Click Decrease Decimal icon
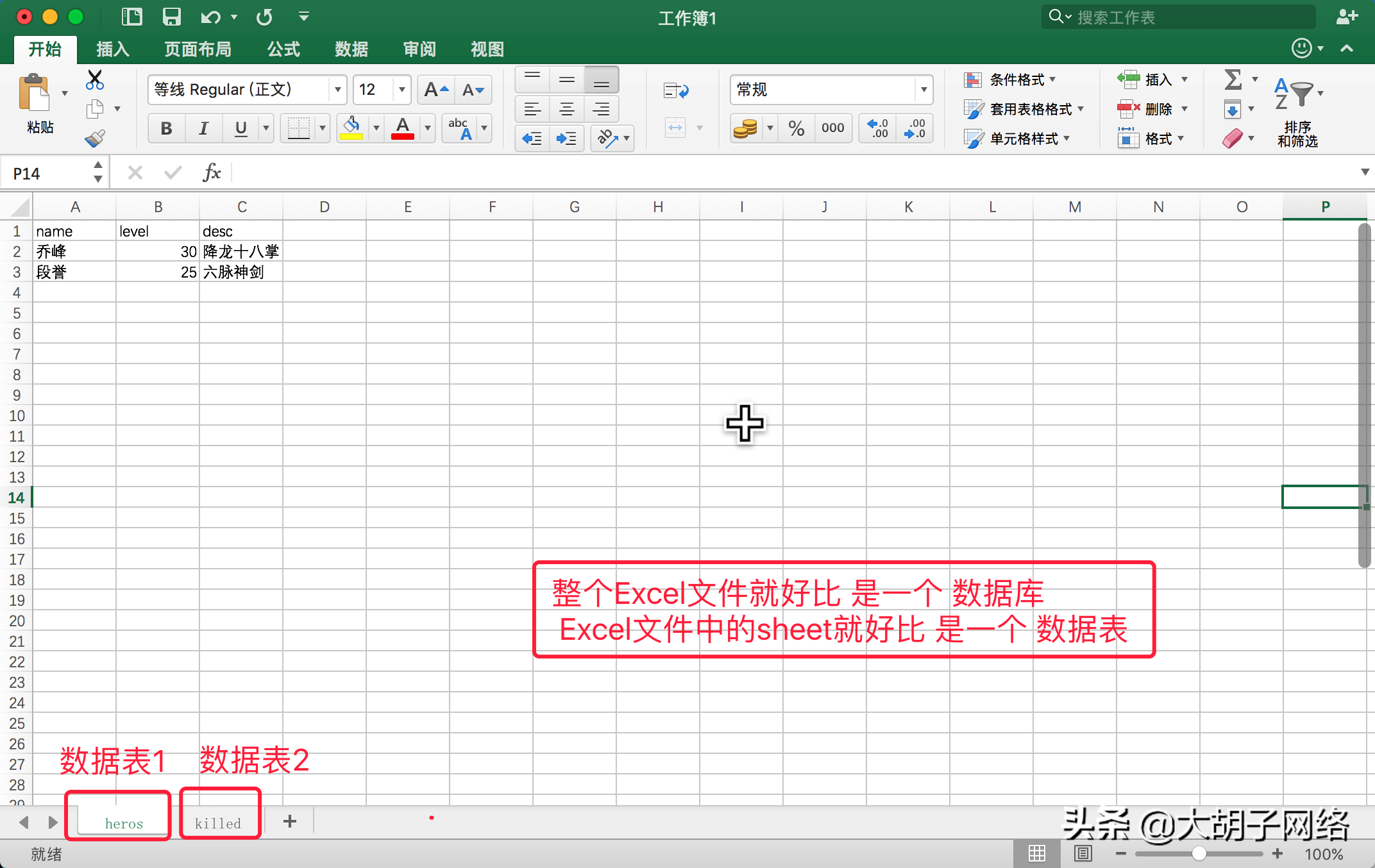 click(915, 128)
